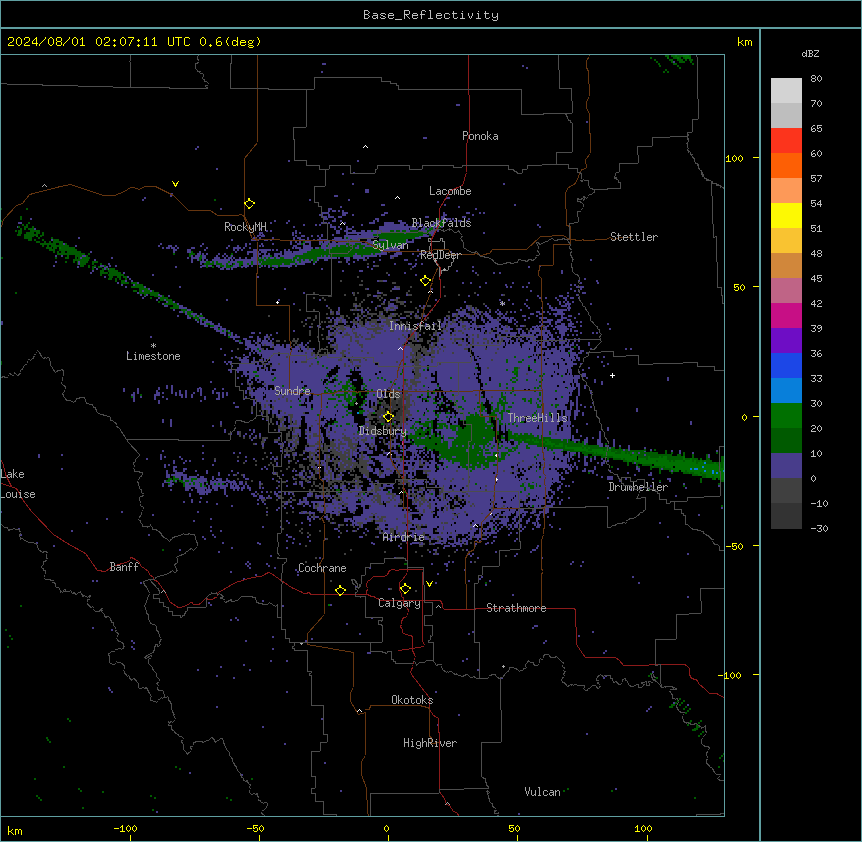Select the Lacombe label on the map
Screen dimensions: 862x842
tap(450, 191)
